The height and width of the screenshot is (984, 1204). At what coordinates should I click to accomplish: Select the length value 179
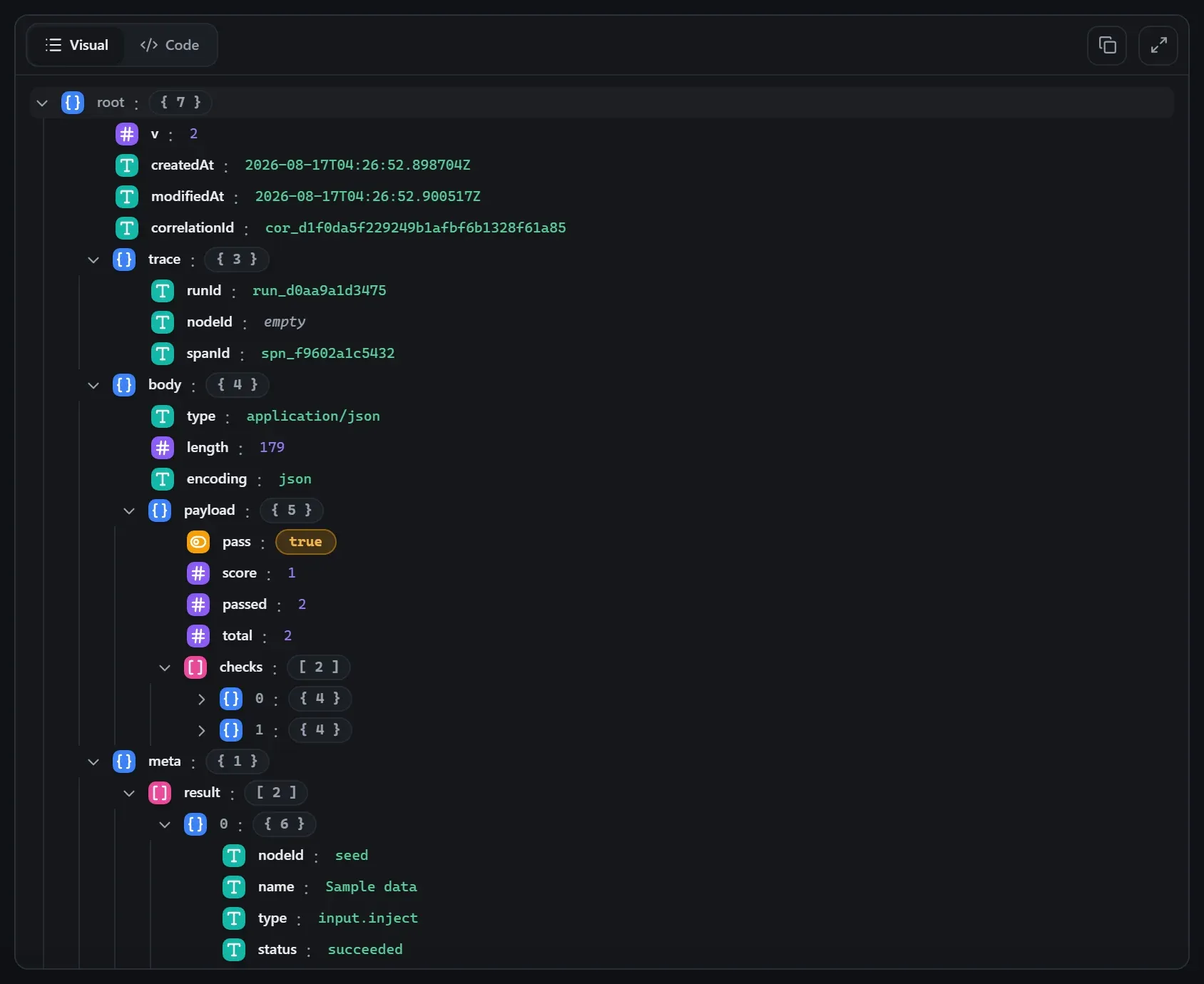coord(272,448)
